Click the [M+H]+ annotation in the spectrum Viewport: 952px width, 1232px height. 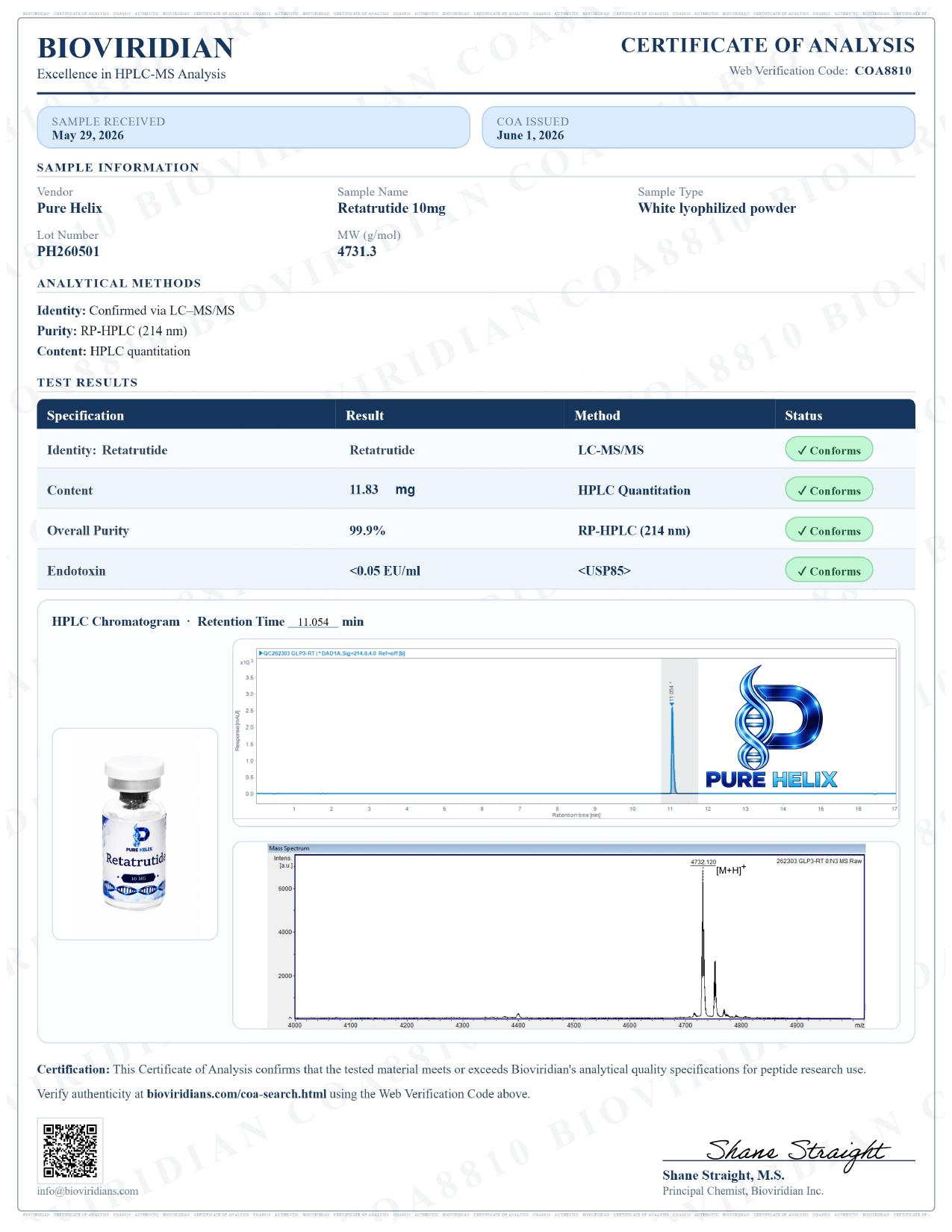(x=731, y=869)
